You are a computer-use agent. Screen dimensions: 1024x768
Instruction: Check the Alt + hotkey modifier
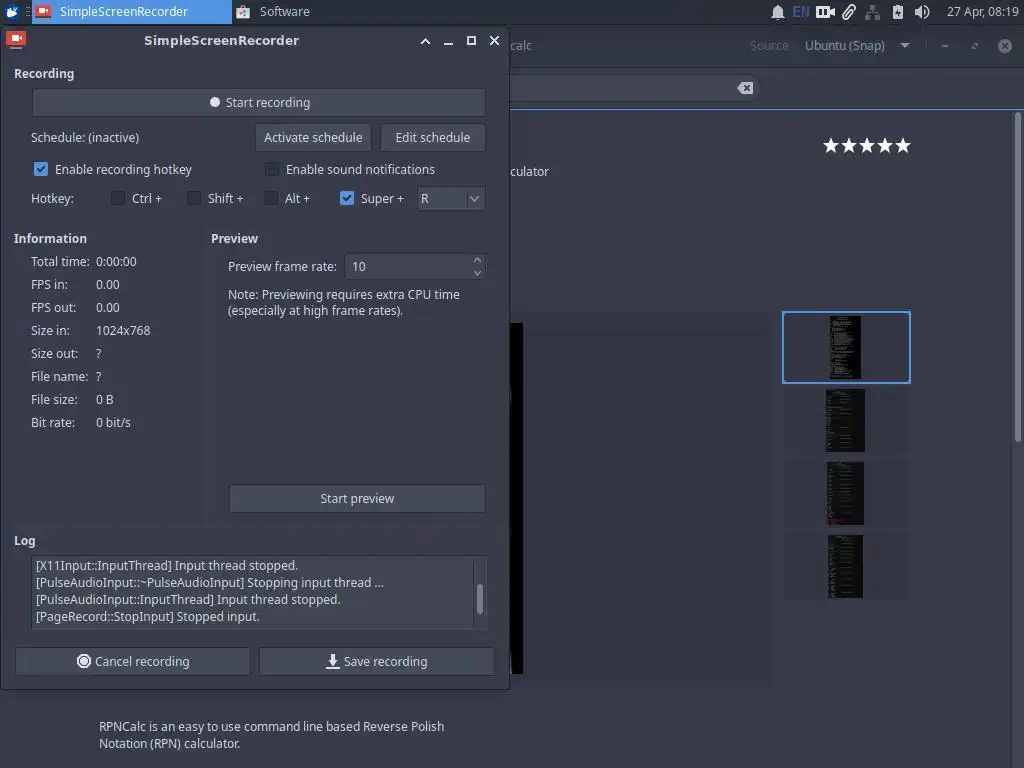tap(270, 198)
